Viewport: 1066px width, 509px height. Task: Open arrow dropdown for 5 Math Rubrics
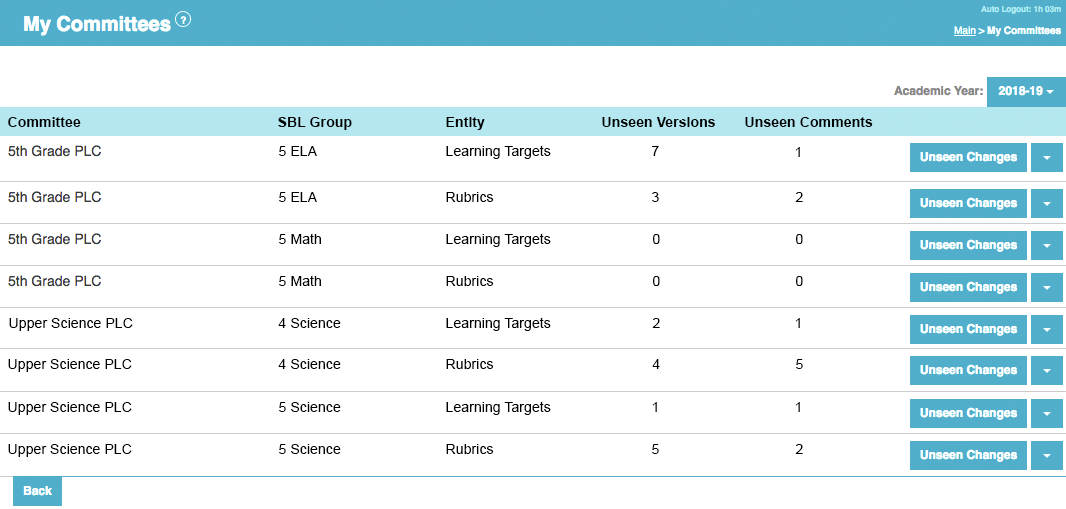pos(1046,287)
